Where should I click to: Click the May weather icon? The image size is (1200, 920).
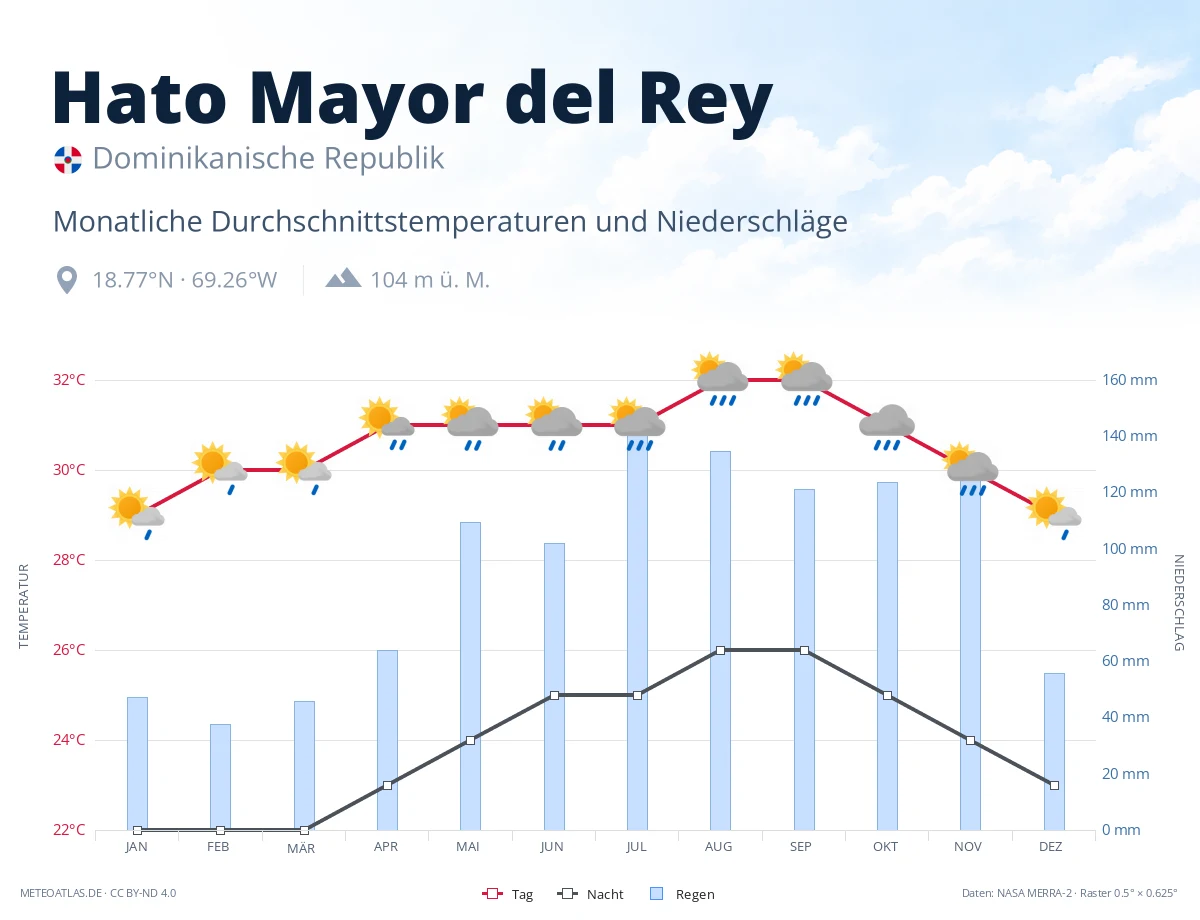(x=470, y=424)
